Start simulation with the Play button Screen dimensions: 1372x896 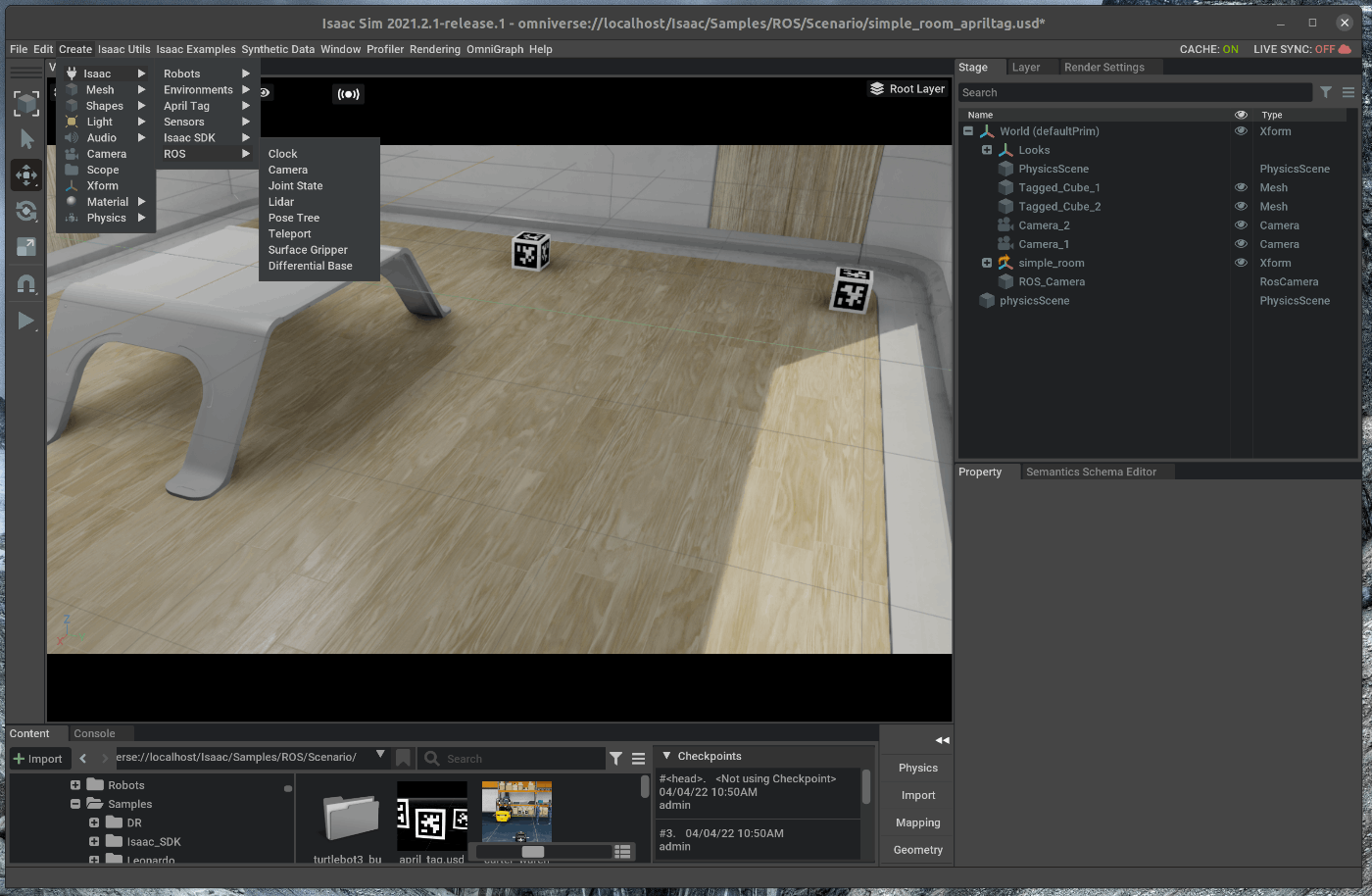pyautogui.click(x=26, y=321)
